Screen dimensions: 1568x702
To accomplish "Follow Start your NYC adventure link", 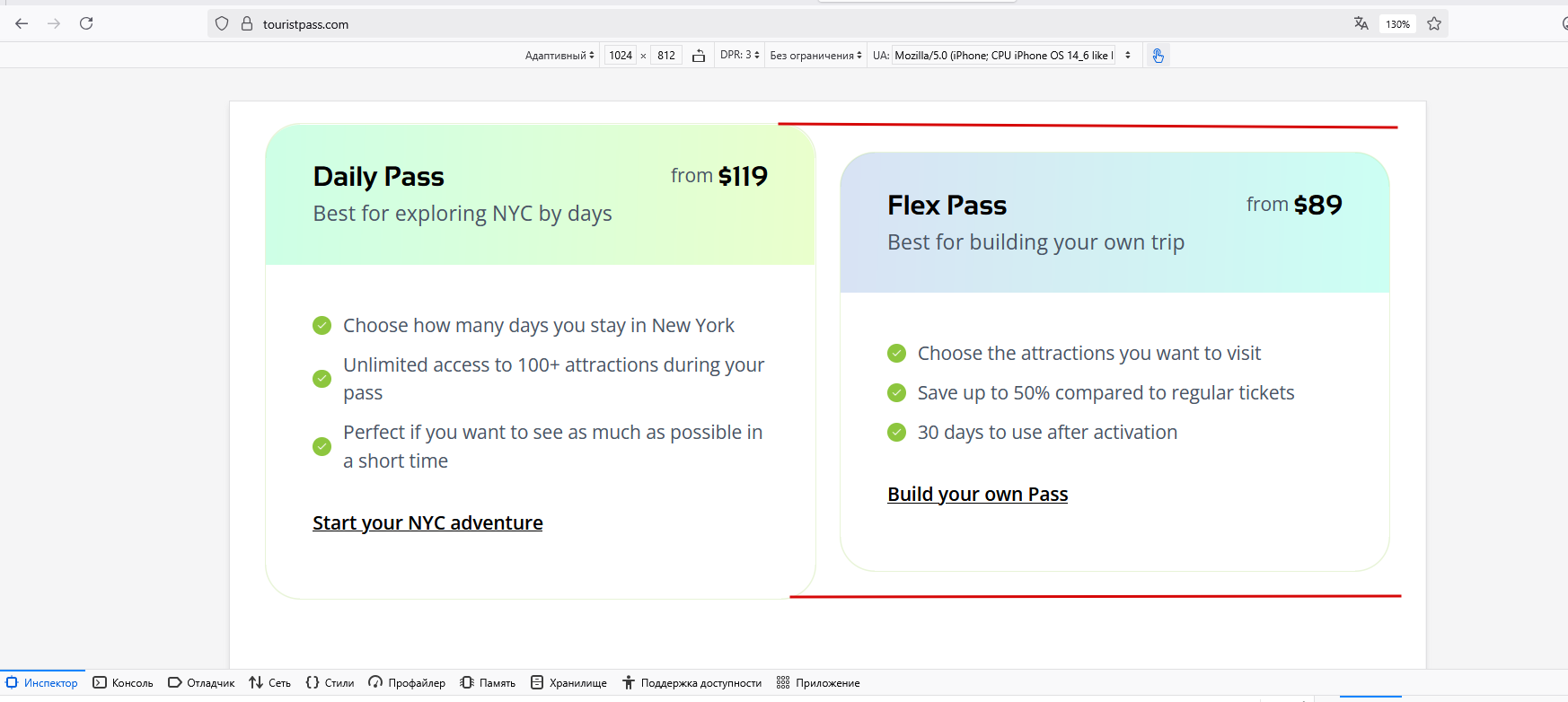I will pyautogui.click(x=427, y=523).
